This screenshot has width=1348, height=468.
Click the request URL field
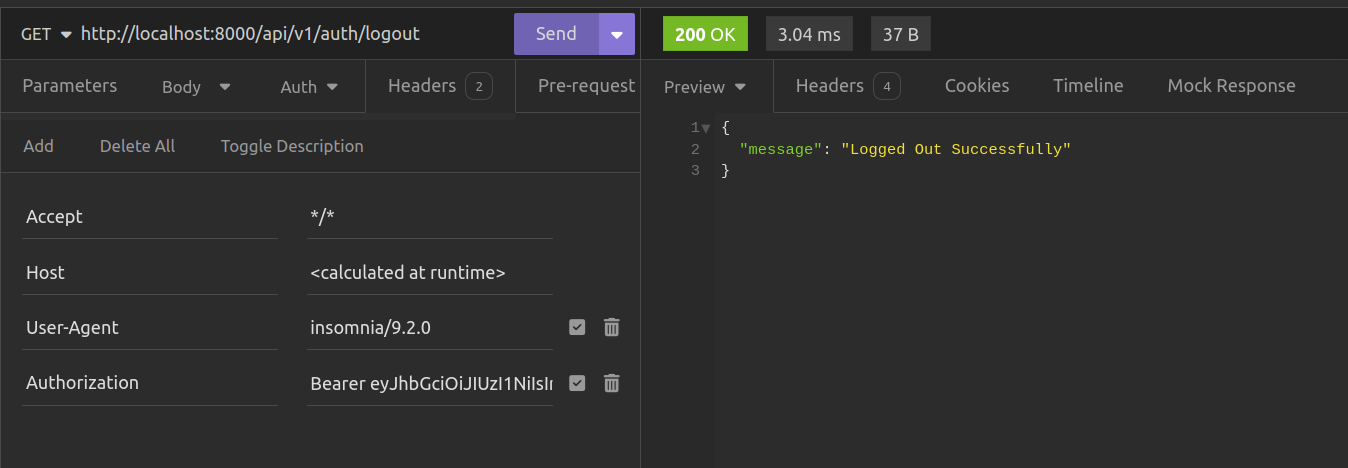pyautogui.click(x=290, y=34)
